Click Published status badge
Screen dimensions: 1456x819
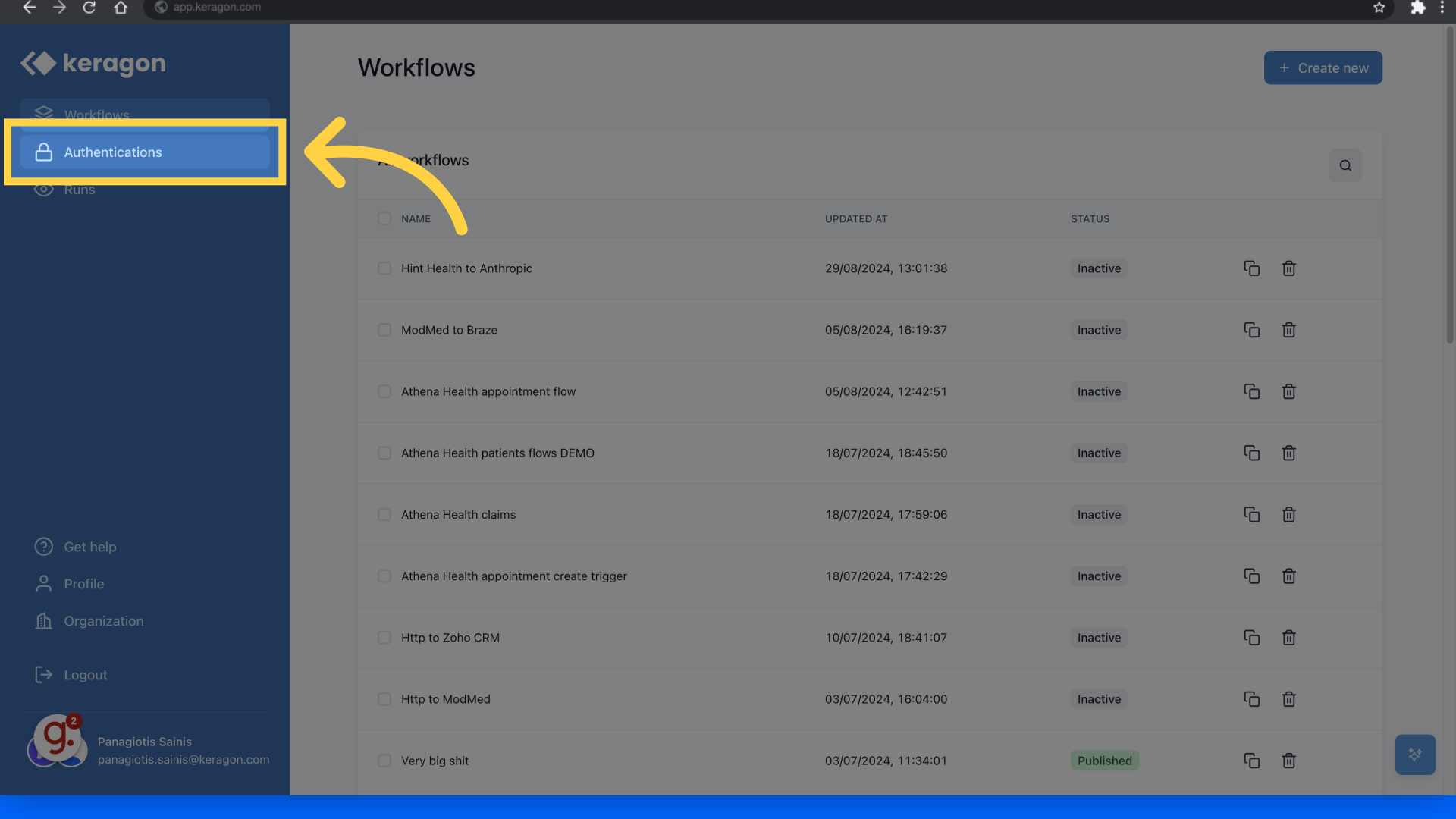point(1104,761)
